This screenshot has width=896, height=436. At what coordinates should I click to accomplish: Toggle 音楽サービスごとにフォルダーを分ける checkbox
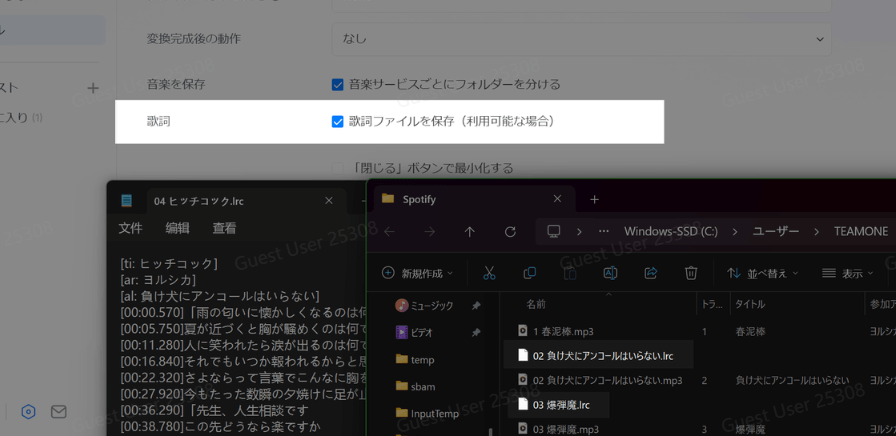pos(338,84)
